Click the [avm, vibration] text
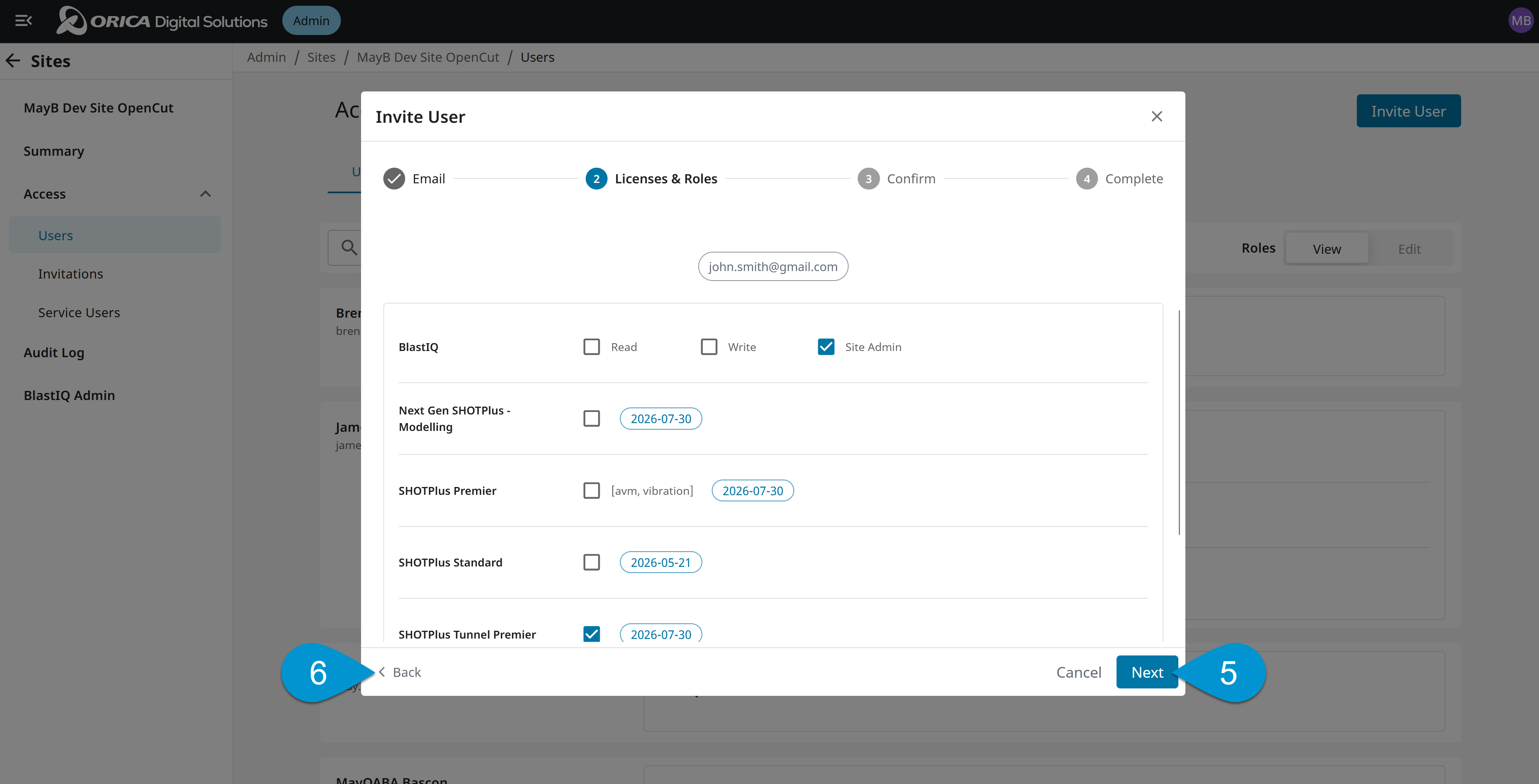 click(x=652, y=491)
